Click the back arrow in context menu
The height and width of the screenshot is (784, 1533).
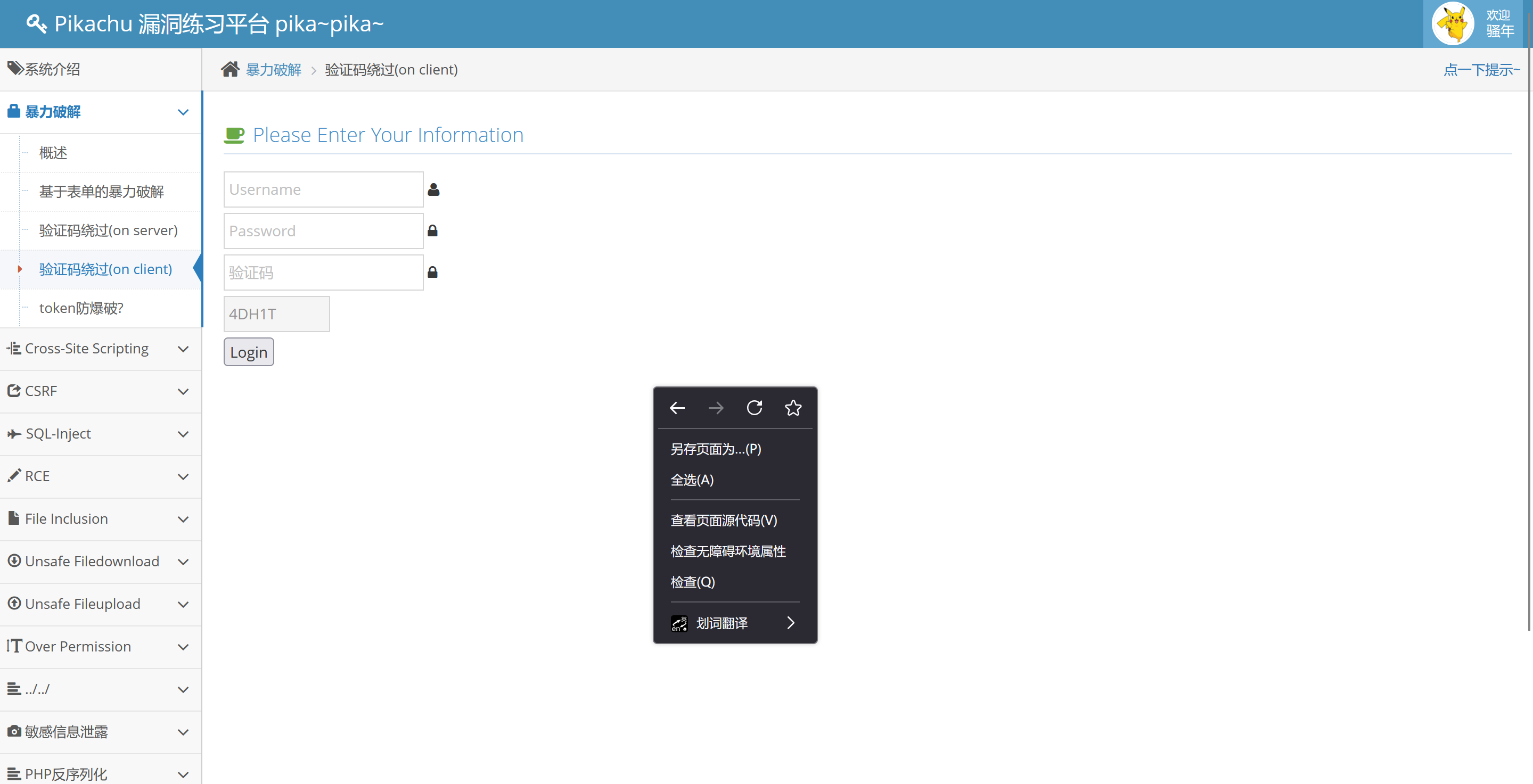(677, 408)
